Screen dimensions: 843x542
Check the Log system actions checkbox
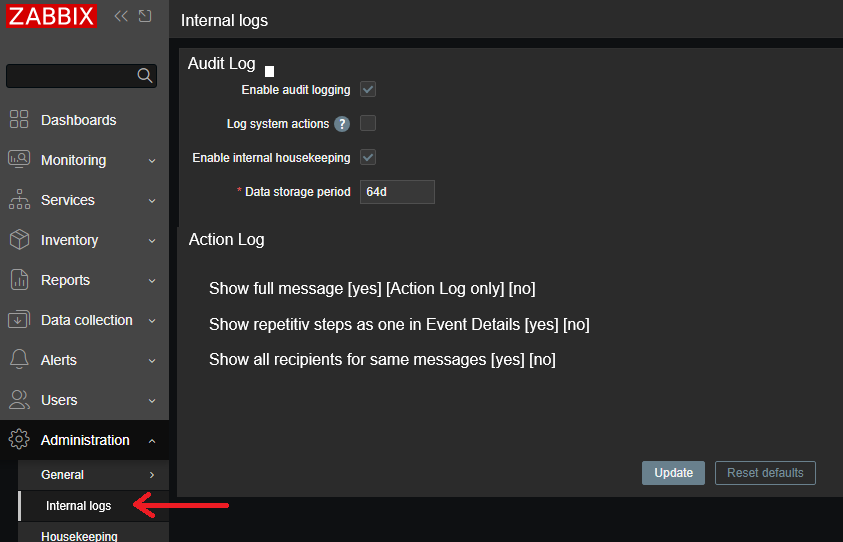coord(368,124)
